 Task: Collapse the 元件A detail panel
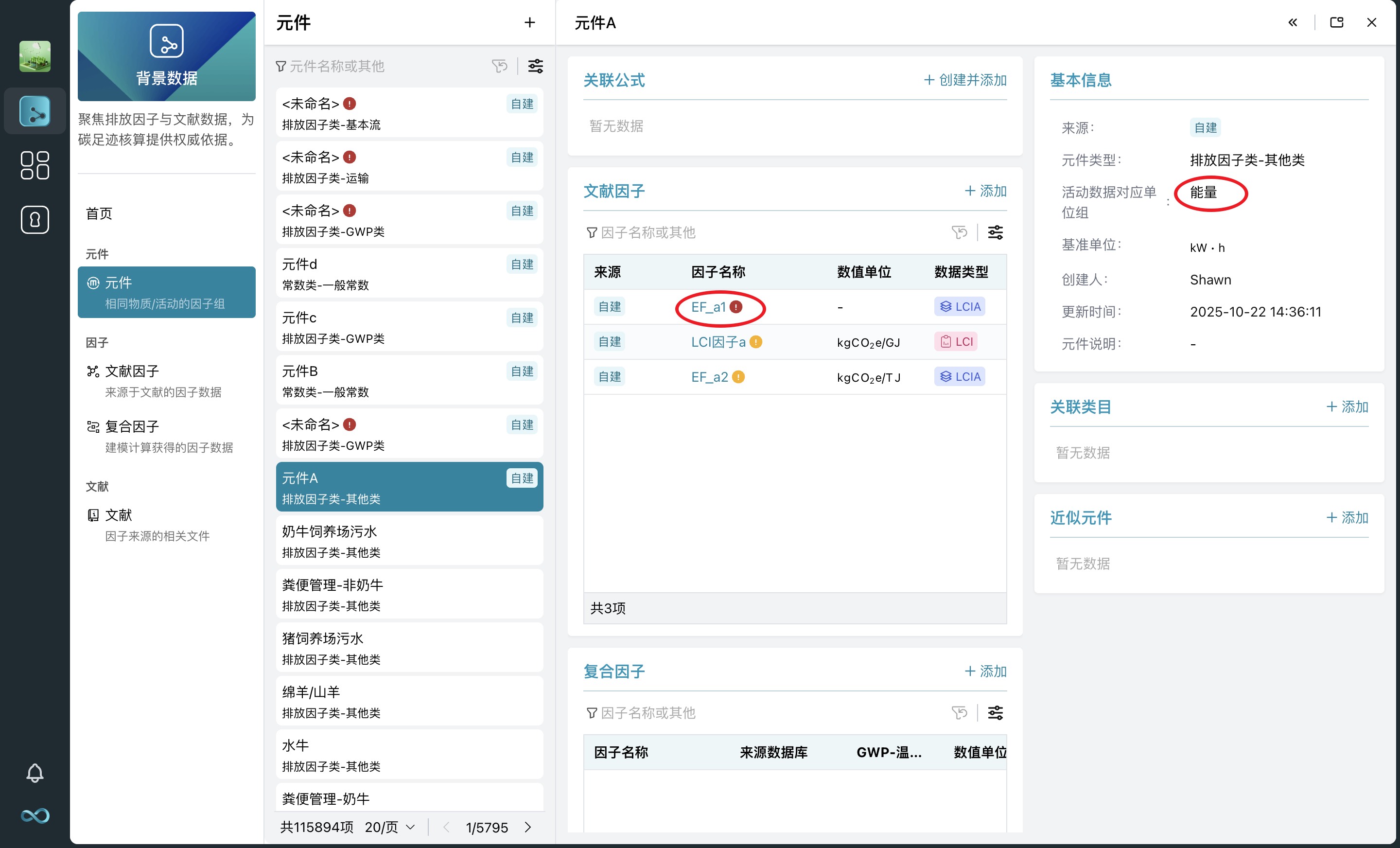[1293, 22]
